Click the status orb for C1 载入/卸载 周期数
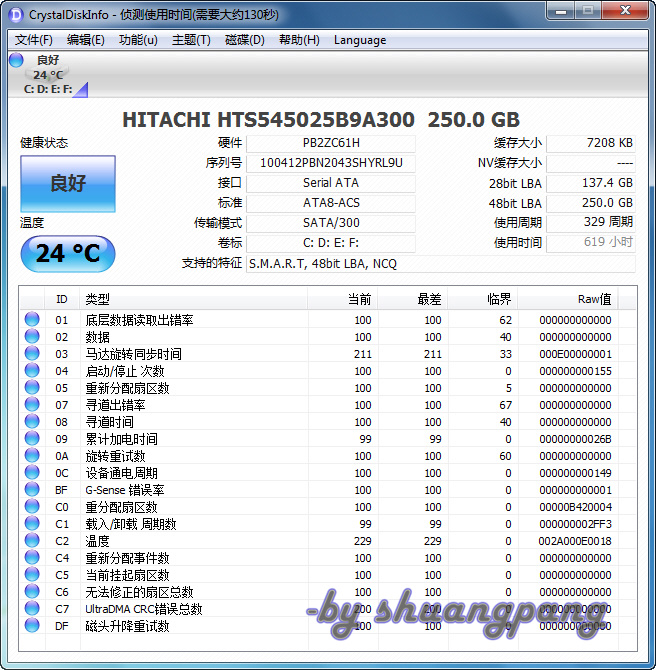Screen dimensions: 656x670 pyautogui.click(x=32, y=523)
